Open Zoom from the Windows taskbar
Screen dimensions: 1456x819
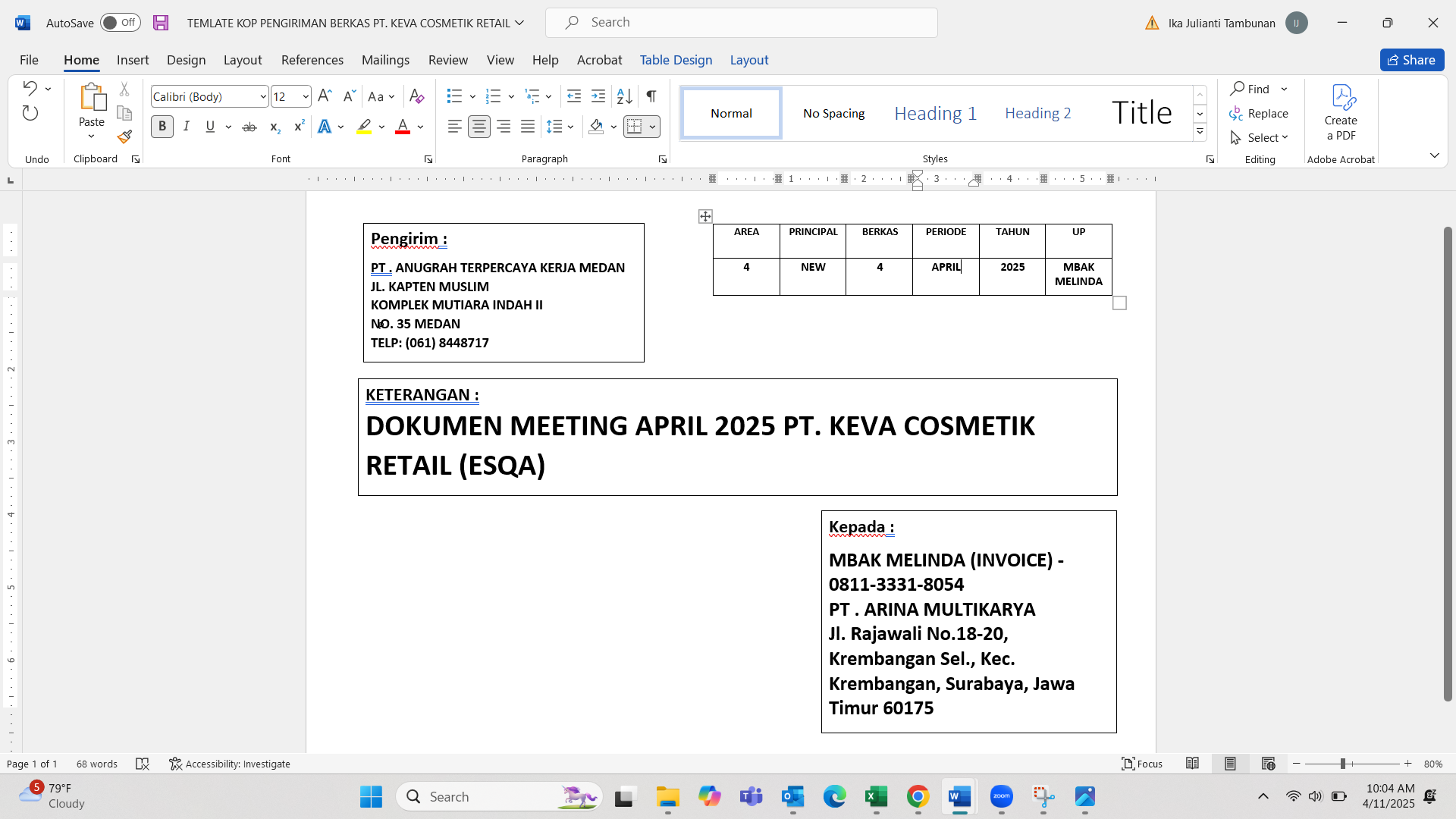1002,797
